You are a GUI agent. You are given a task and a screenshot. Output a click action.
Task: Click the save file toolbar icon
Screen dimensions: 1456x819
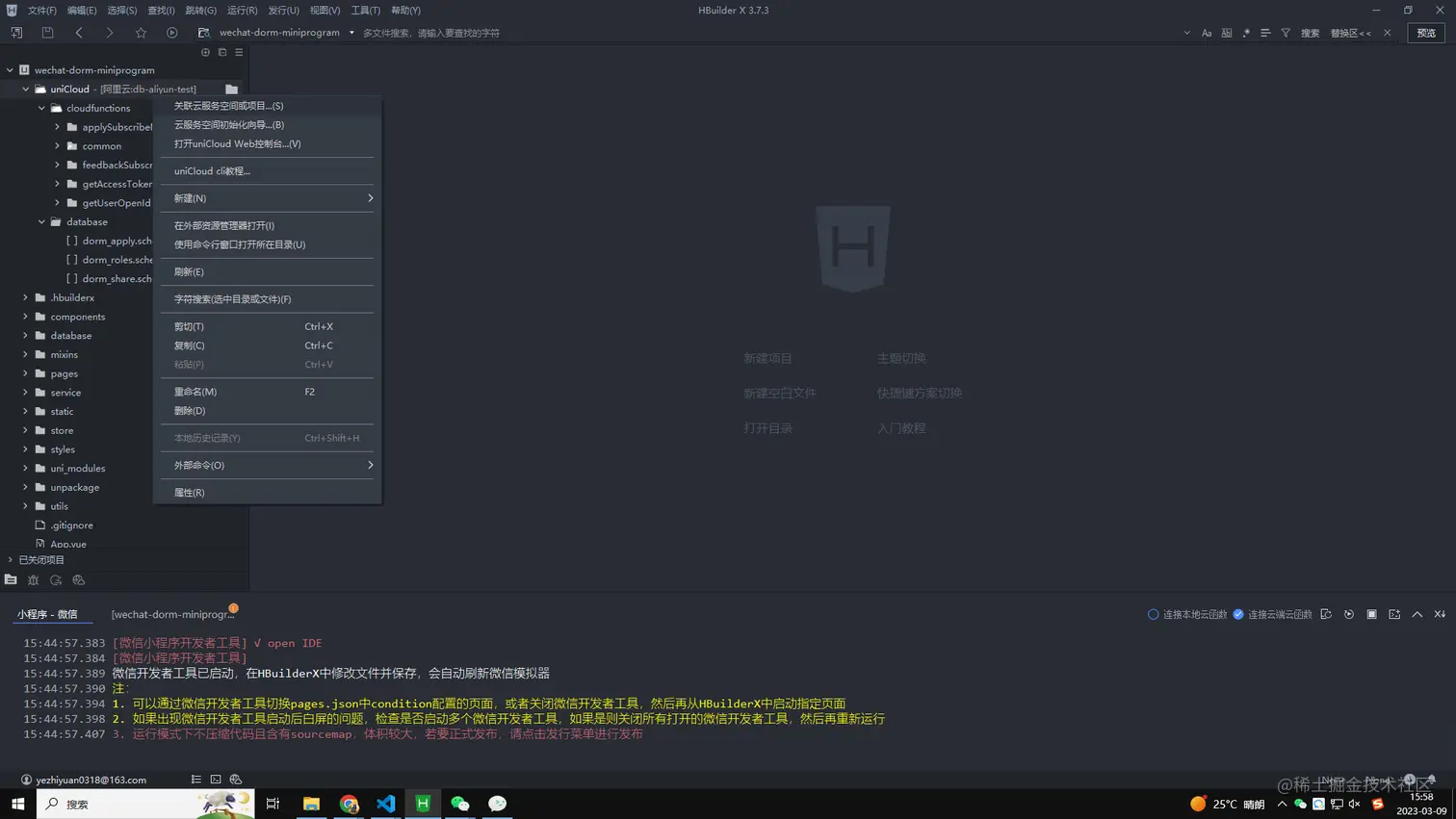point(47,33)
